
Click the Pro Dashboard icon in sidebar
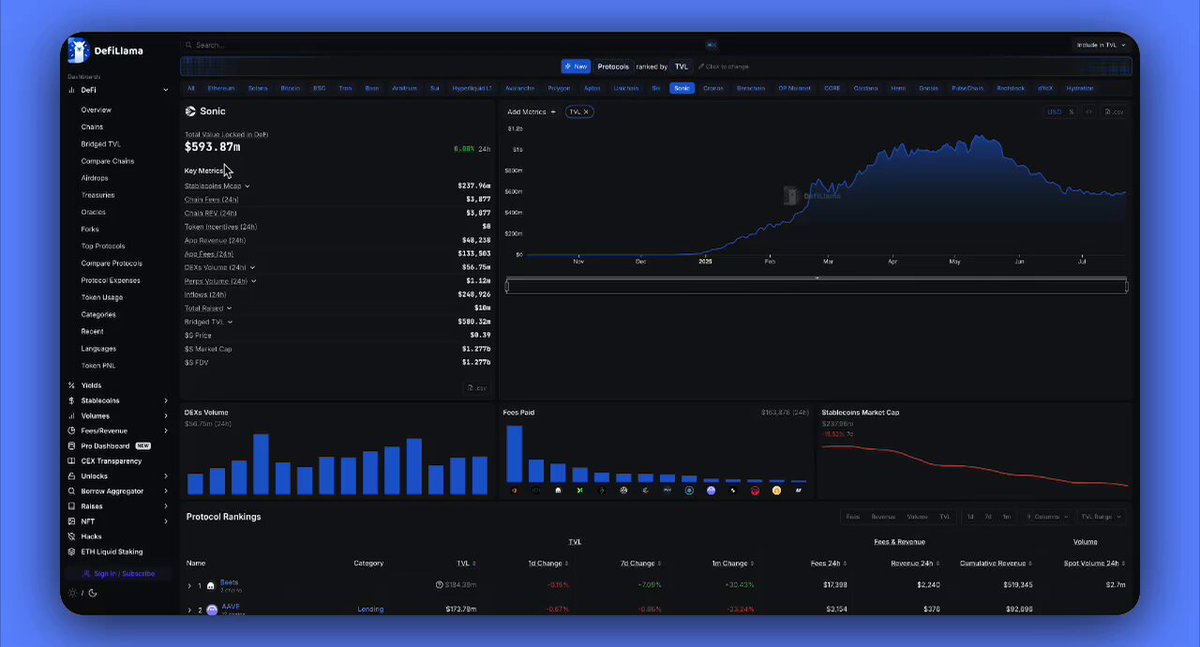coord(71,445)
